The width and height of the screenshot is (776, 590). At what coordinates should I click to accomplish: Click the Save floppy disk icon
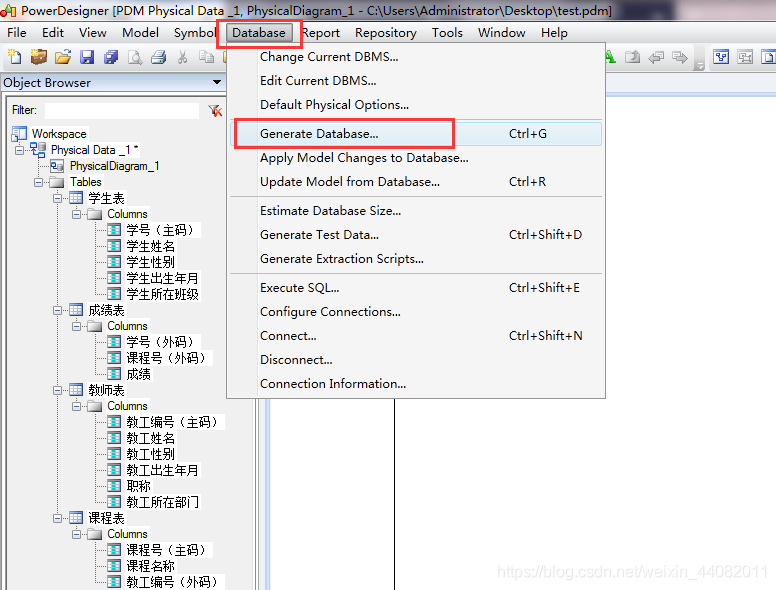tap(87, 57)
